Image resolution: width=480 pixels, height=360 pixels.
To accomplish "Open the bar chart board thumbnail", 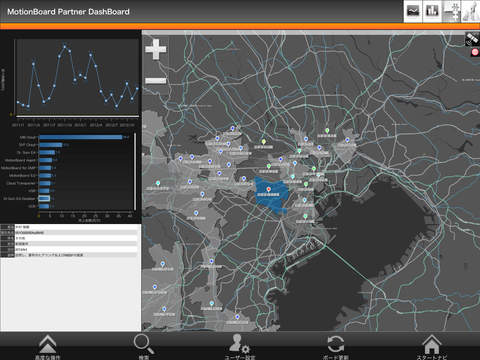I will tap(432, 11).
